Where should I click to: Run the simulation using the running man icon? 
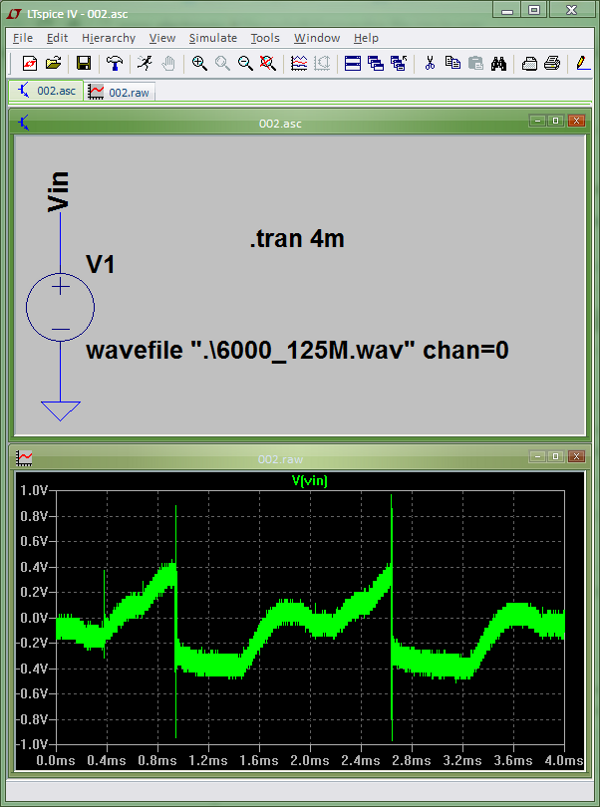click(145, 63)
